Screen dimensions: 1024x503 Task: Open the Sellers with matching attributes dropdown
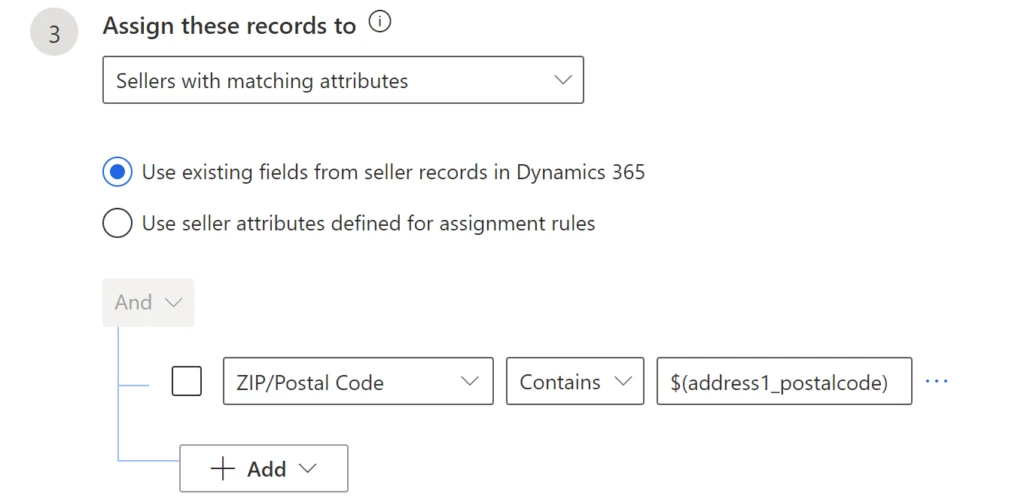pos(343,80)
